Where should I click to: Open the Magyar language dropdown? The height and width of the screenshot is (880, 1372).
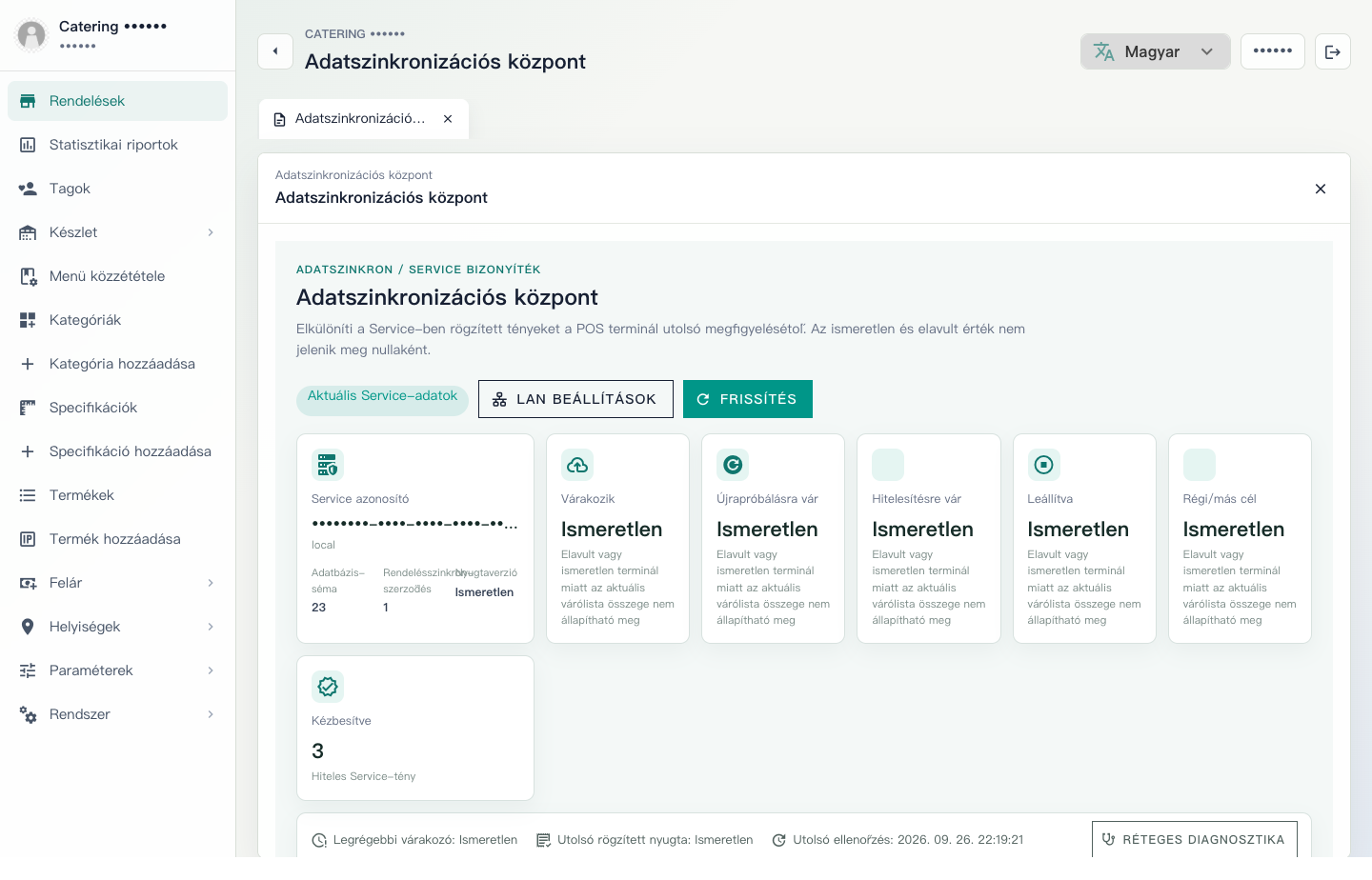[x=1155, y=51]
